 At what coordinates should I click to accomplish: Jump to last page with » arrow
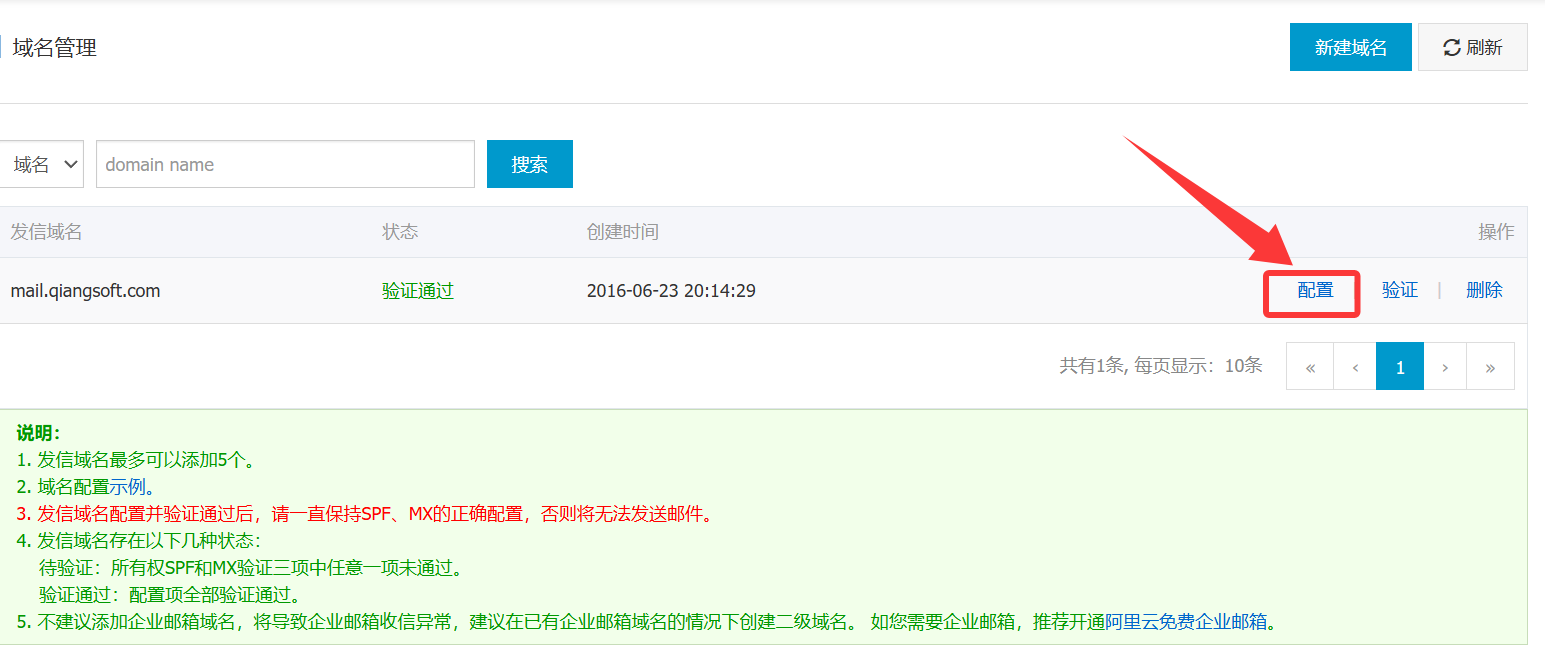[1490, 367]
